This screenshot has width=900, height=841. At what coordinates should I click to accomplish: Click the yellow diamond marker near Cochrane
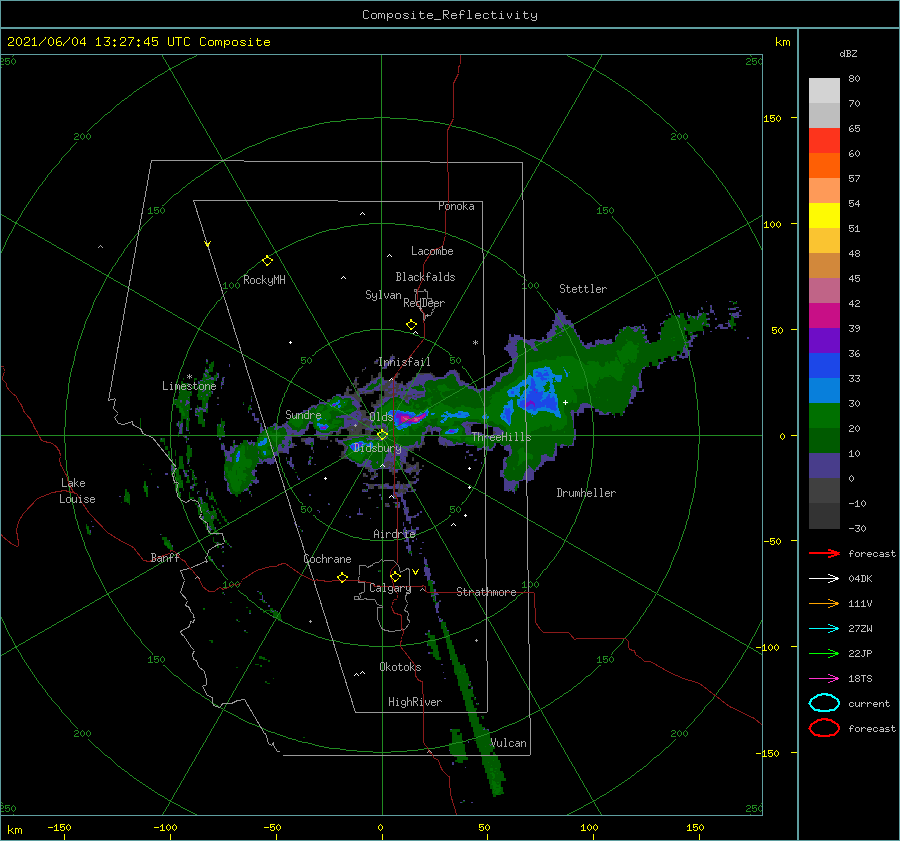[x=343, y=577]
